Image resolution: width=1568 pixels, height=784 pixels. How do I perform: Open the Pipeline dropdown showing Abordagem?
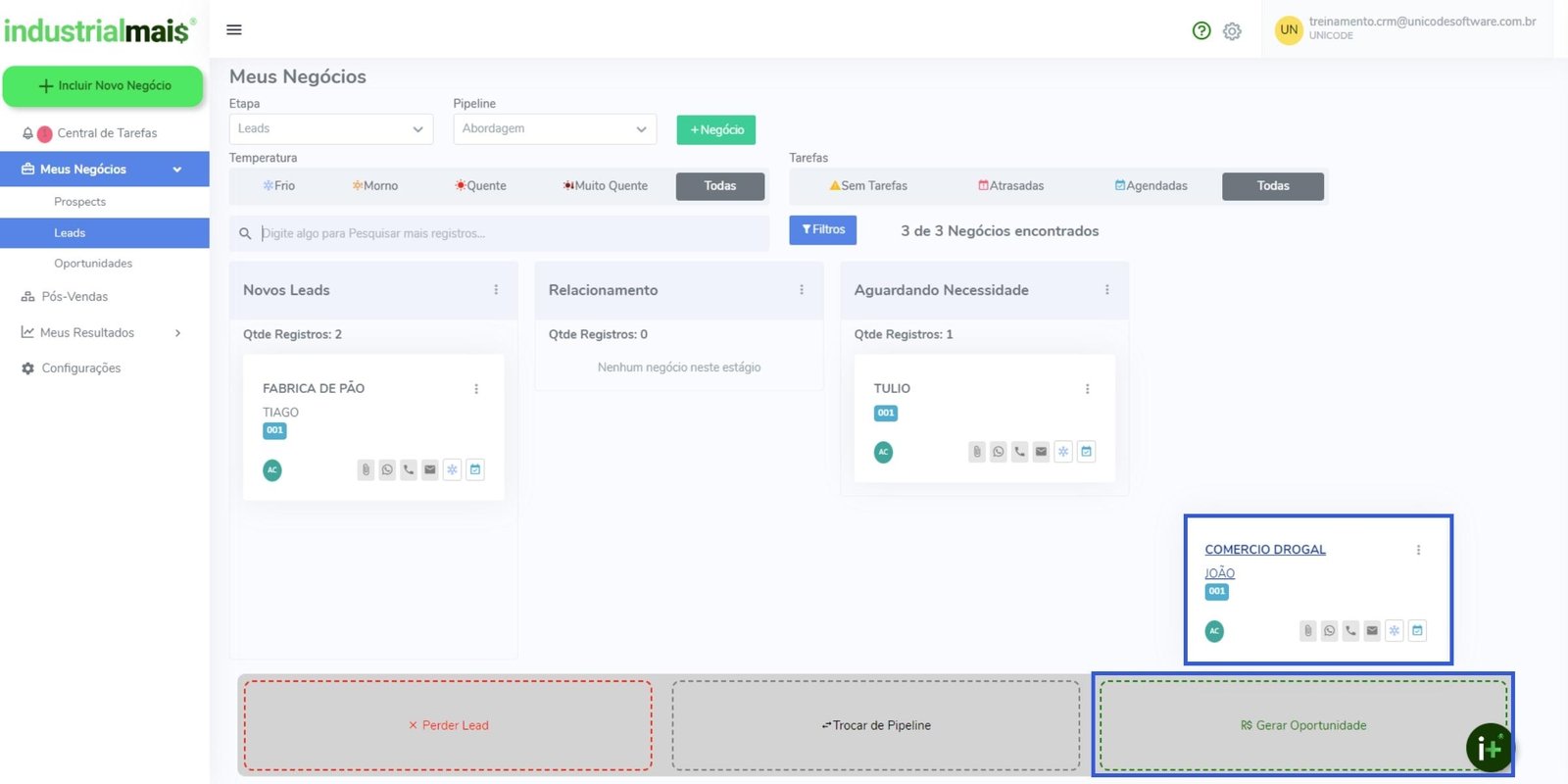tap(554, 129)
